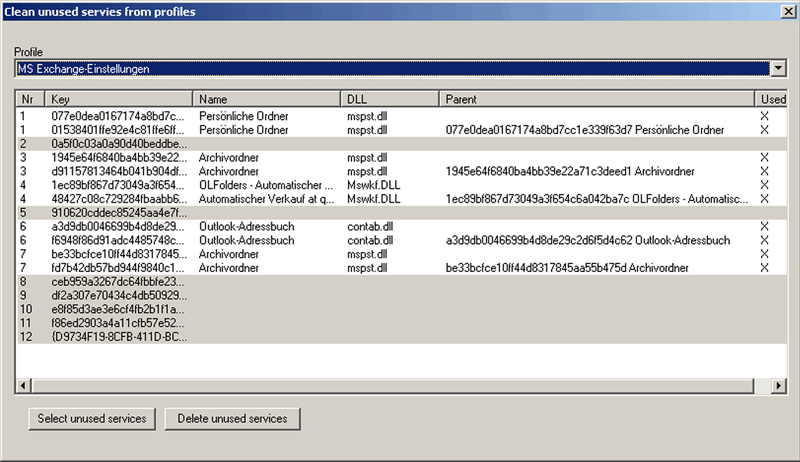Click horizontal scrollbar right arrow
Screen dimensions: 800x462
(x=779, y=386)
